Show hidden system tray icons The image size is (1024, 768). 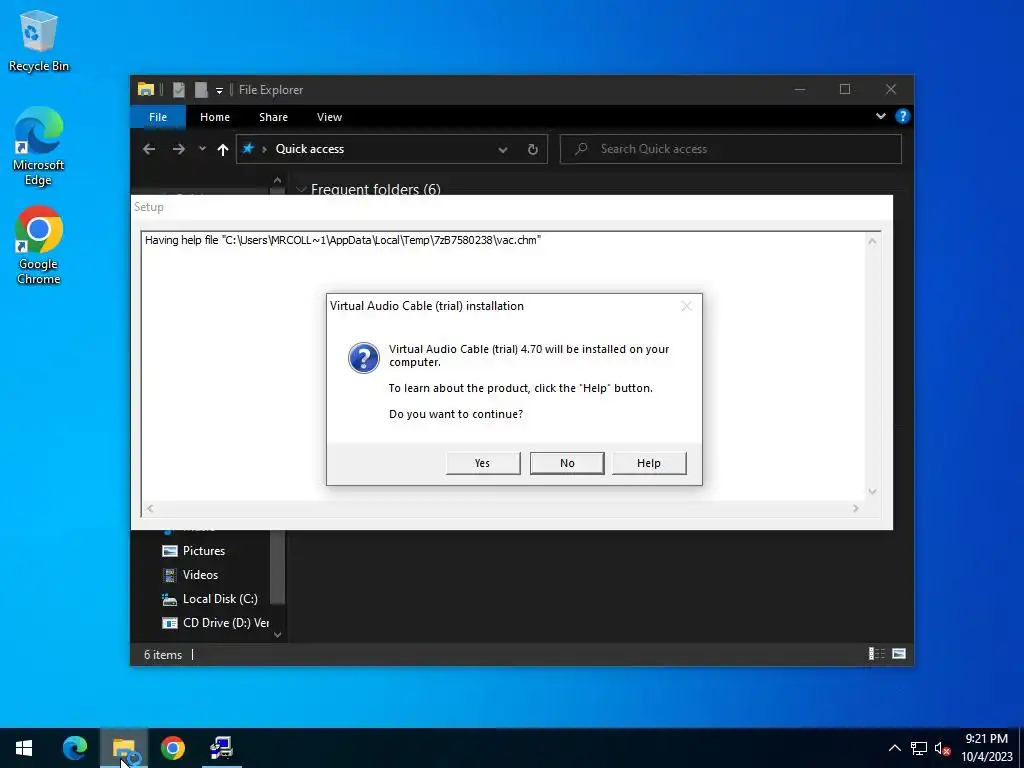pos(895,748)
